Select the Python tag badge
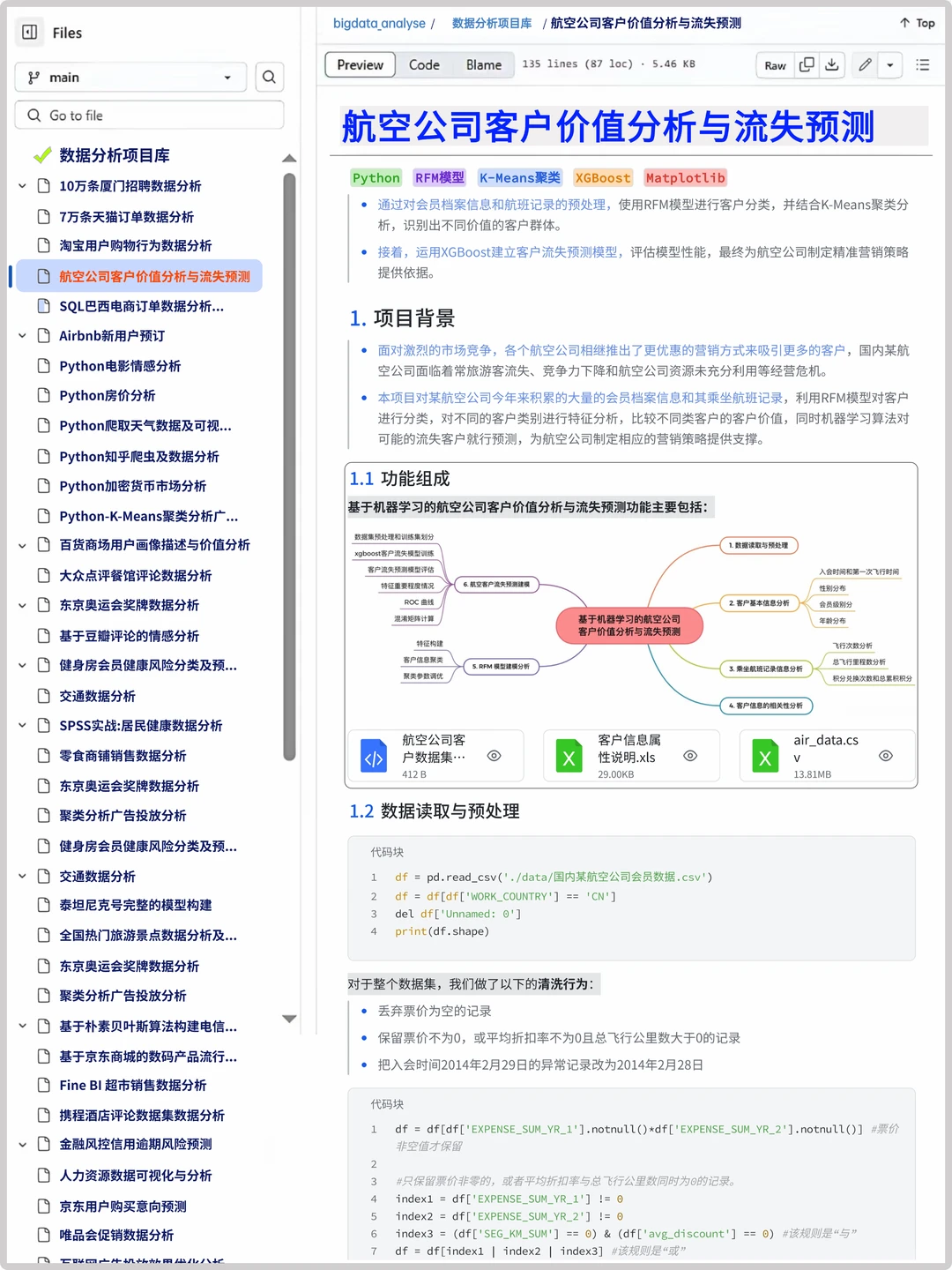This screenshot has height=1270, width=952. tap(376, 178)
